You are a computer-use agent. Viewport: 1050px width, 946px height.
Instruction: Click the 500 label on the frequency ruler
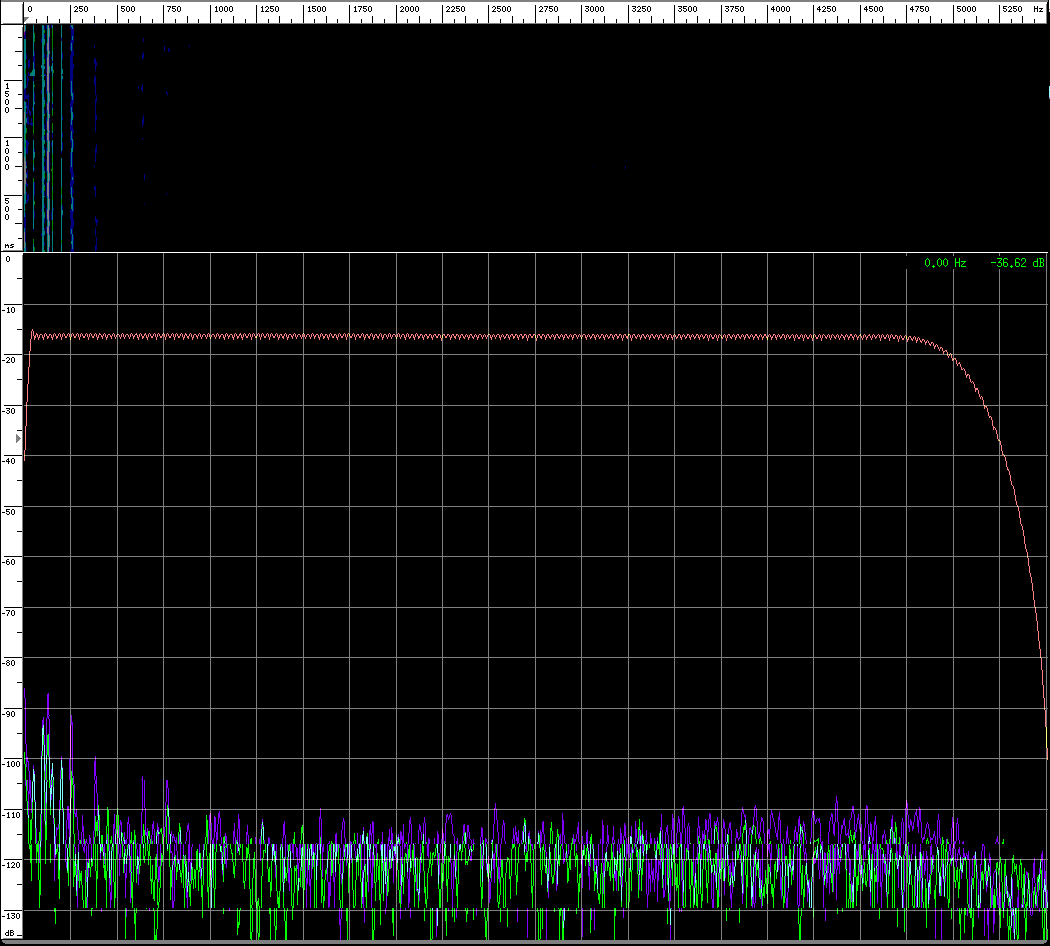click(x=127, y=9)
